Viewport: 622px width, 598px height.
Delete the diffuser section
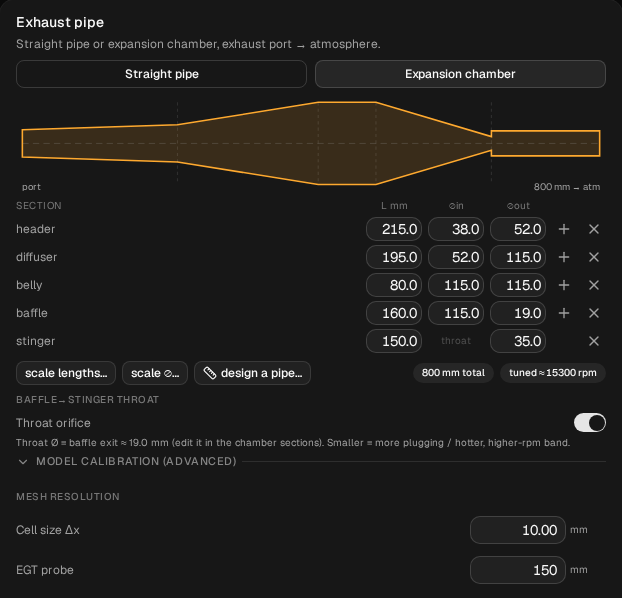[x=593, y=257]
